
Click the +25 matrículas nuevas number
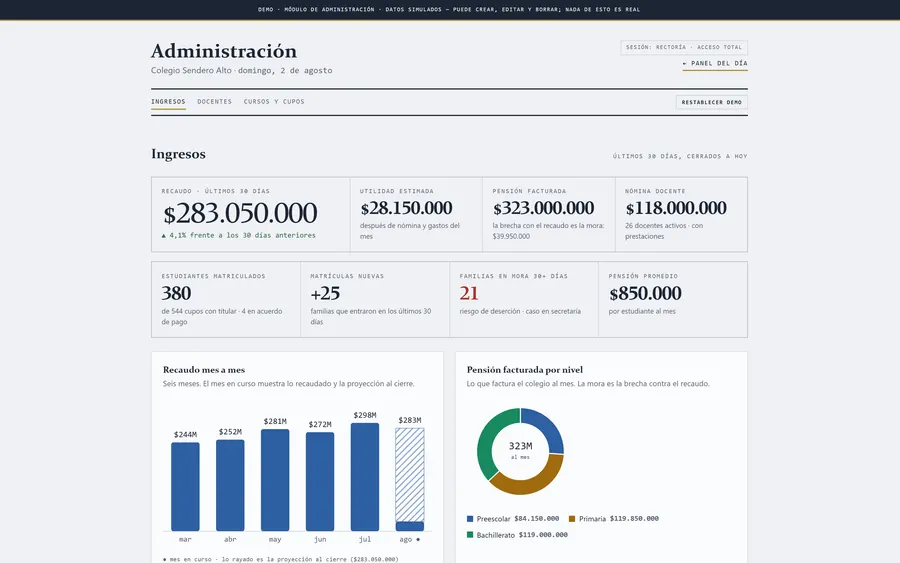[x=325, y=293]
